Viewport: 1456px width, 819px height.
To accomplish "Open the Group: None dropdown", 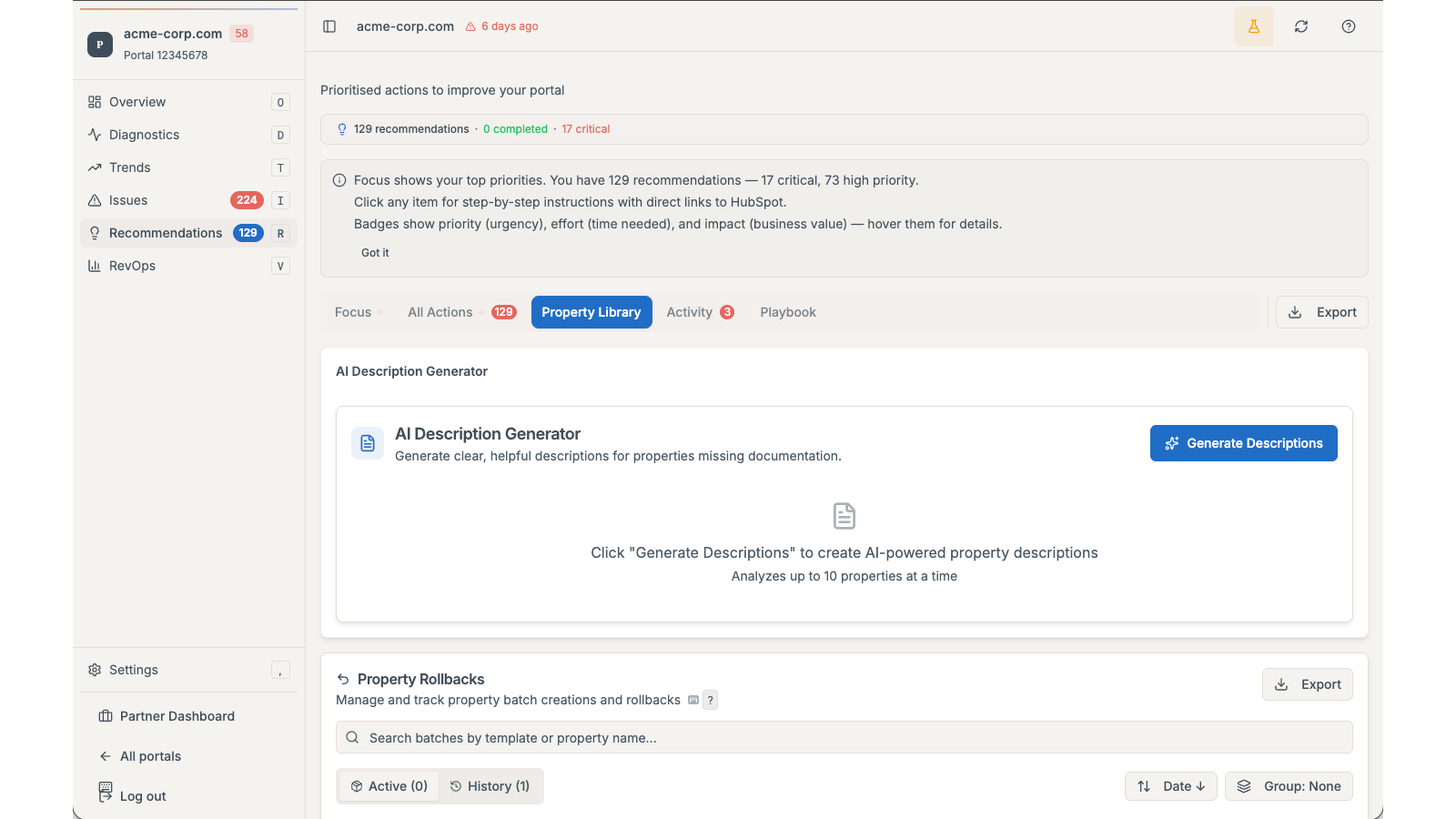I will 1289,786.
